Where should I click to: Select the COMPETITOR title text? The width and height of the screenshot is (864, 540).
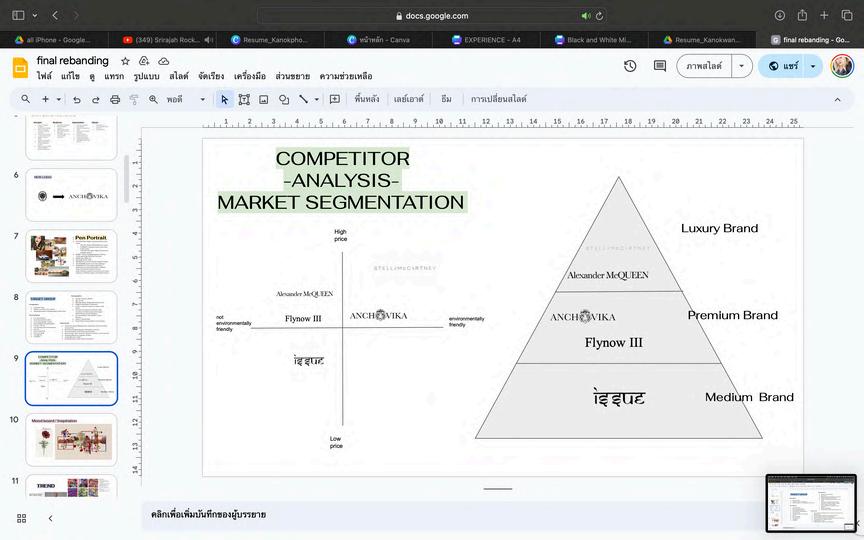pyautogui.click(x=342, y=159)
